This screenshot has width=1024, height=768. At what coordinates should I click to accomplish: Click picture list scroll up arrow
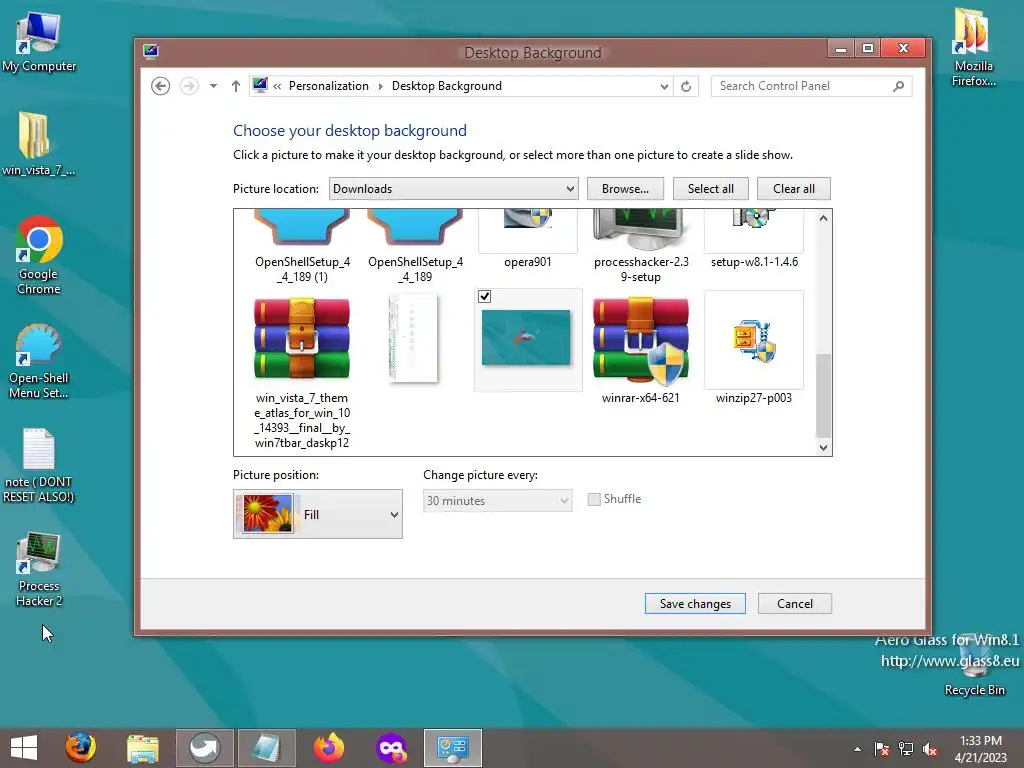pos(824,219)
